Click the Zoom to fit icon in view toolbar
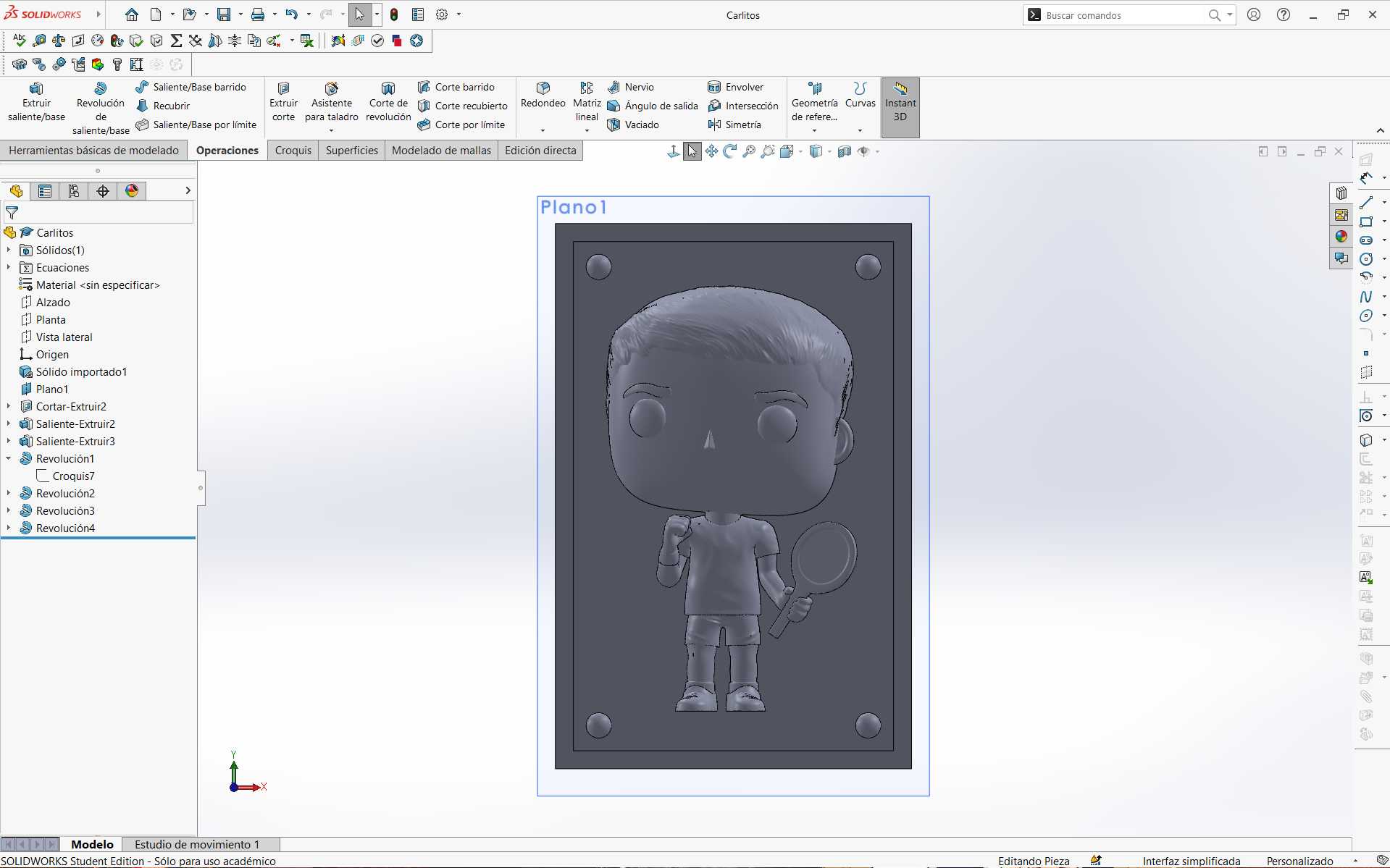1390x868 pixels. [749, 151]
